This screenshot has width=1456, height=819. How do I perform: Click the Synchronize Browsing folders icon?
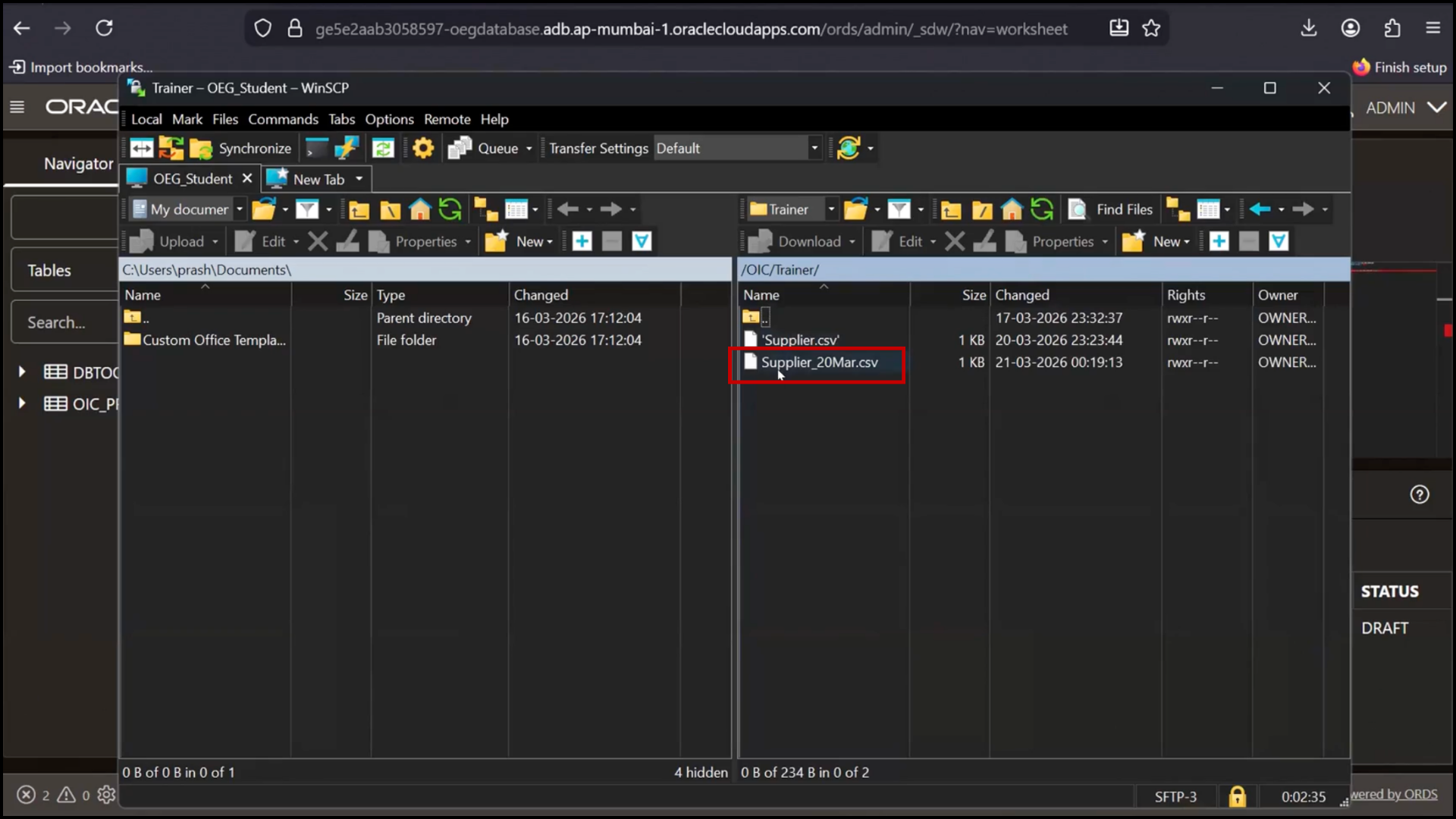[x=171, y=149]
